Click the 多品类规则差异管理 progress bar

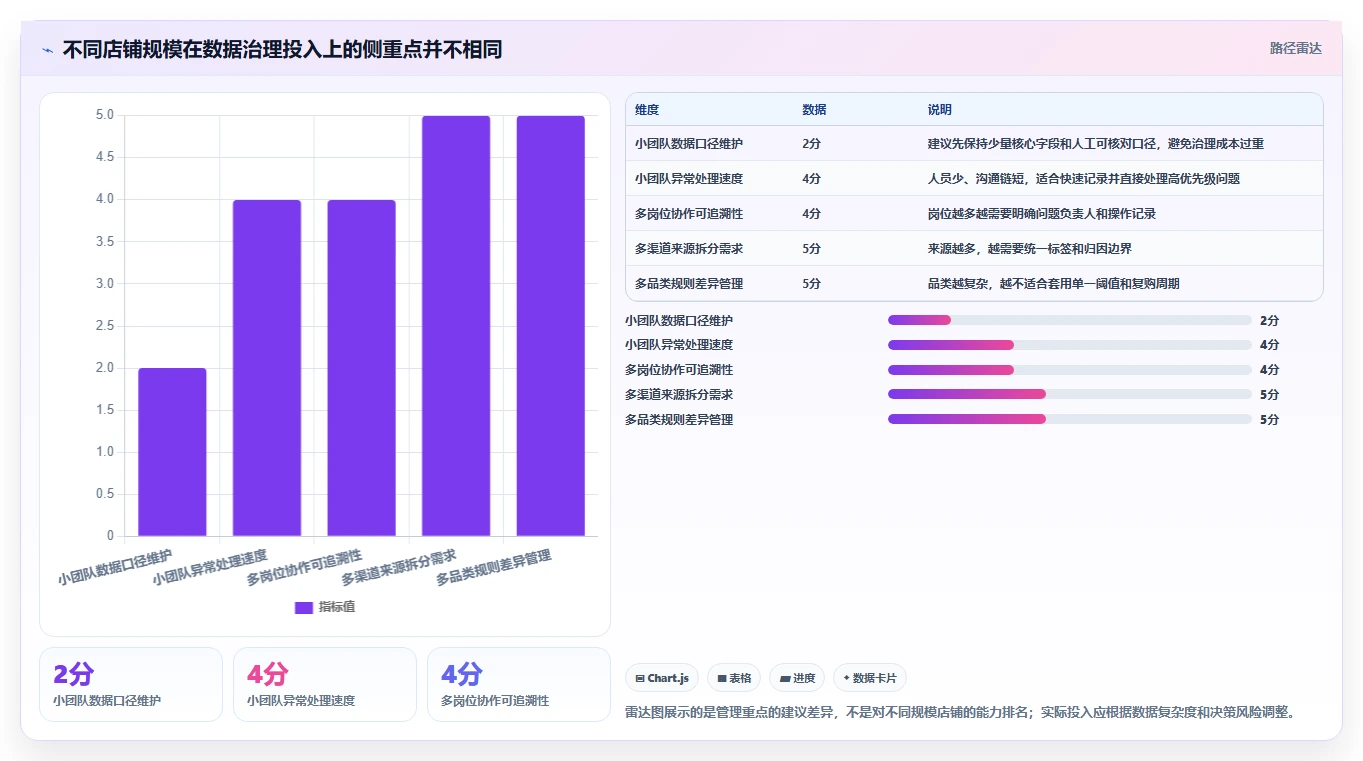click(x=1070, y=420)
